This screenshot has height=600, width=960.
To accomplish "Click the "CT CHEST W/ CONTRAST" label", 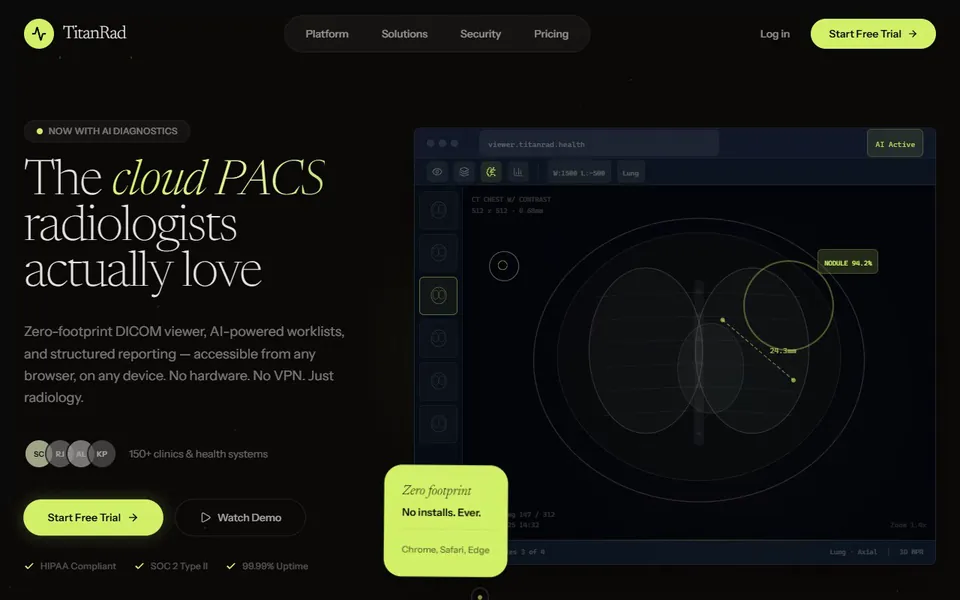I will pos(511,199).
